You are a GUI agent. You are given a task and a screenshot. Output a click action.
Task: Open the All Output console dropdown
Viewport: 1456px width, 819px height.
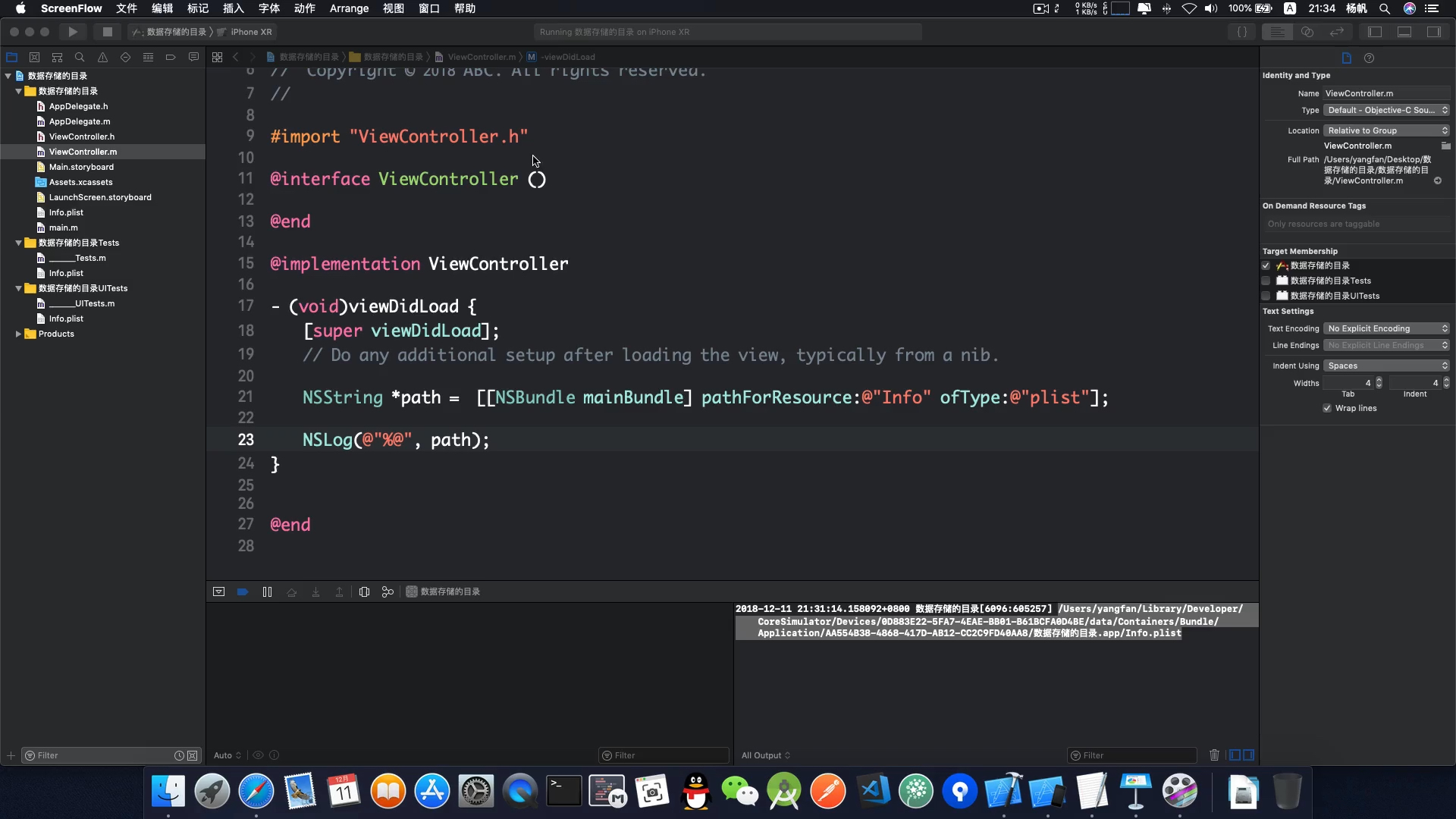click(766, 755)
